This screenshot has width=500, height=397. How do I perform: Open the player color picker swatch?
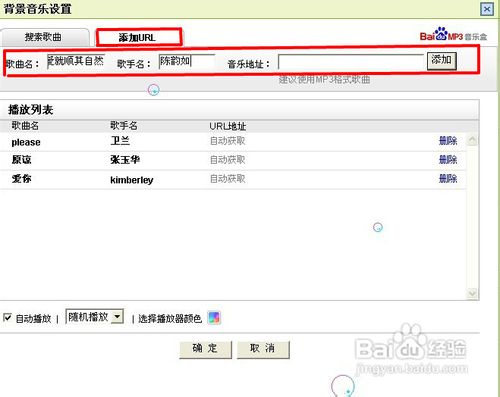pyautogui.click(x=214, y=318)
